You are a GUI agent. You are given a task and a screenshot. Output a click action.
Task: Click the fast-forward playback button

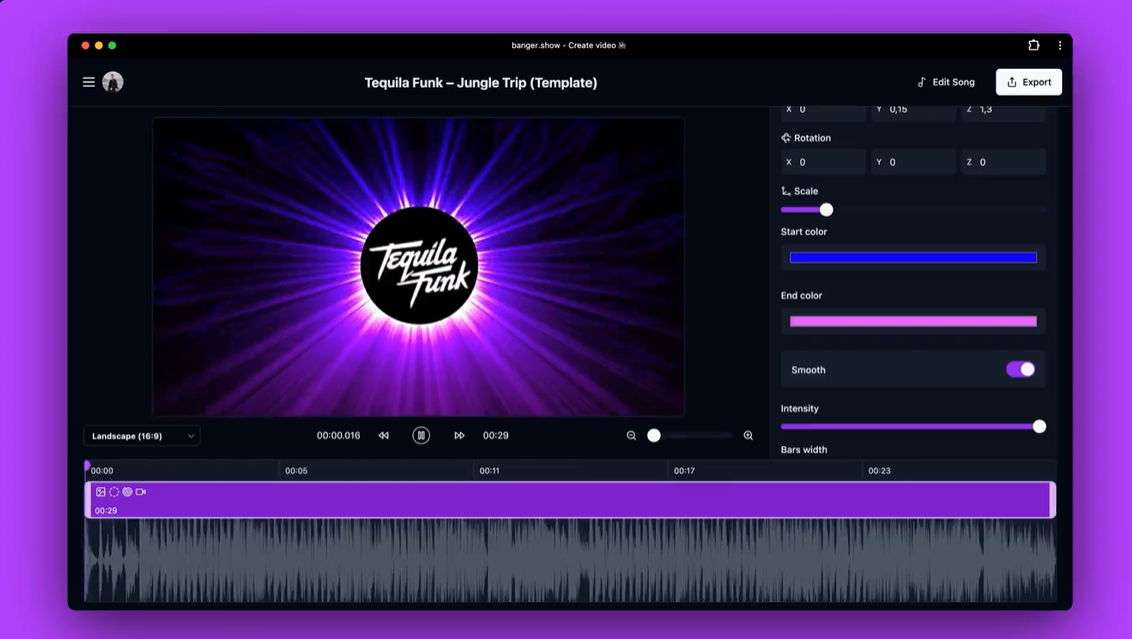coord(459,435)
